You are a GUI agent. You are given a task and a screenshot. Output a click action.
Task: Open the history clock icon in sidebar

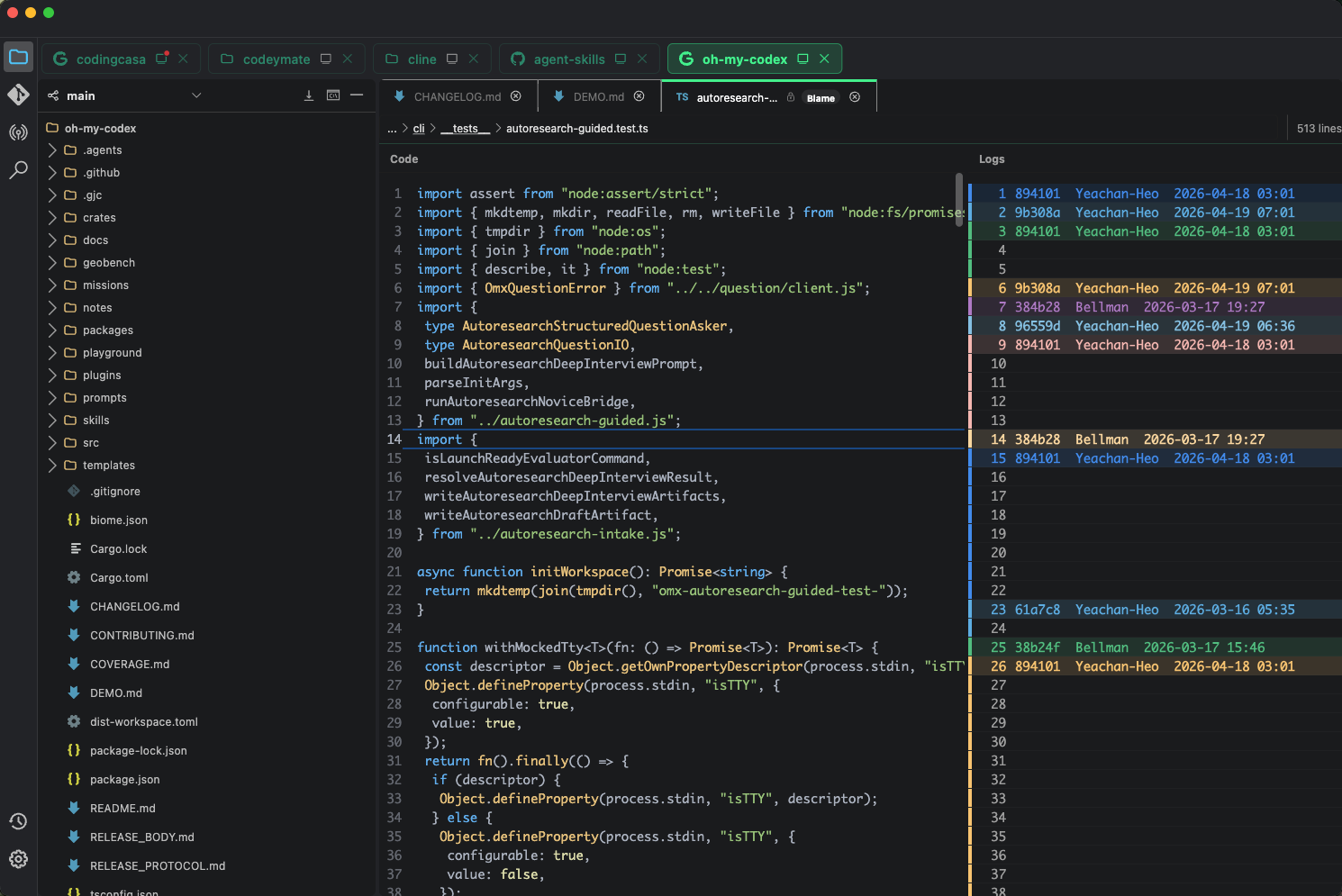tap(18, 821)
